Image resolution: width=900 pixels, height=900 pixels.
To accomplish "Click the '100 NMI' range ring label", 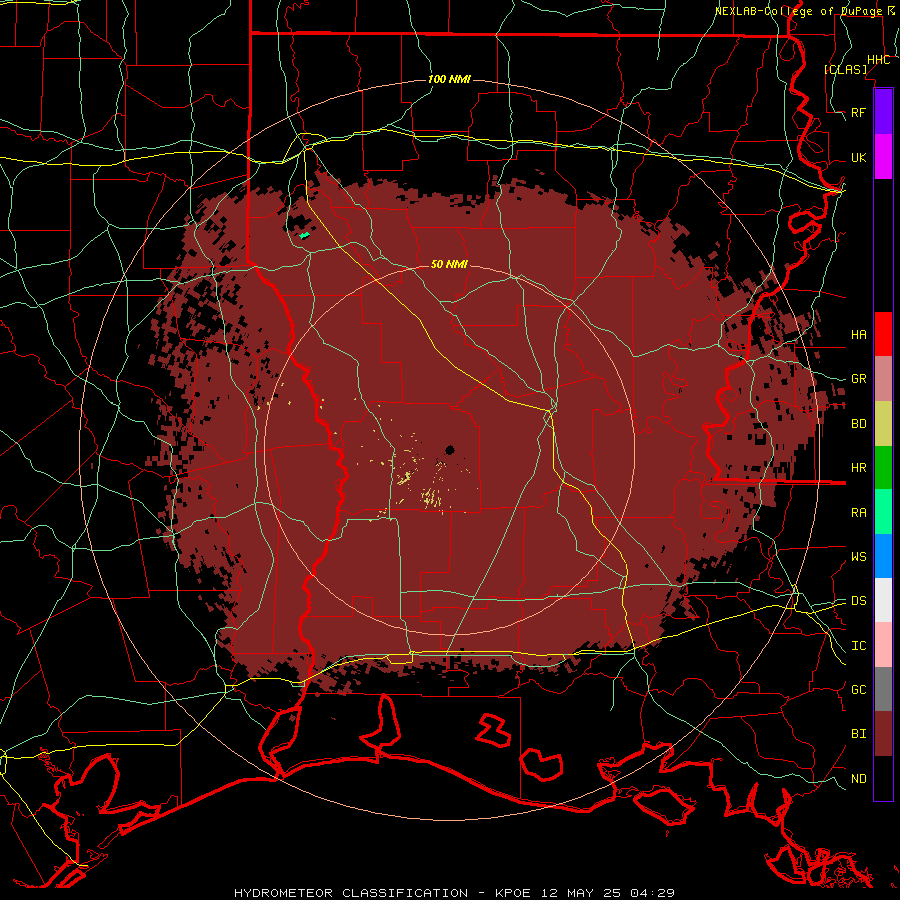I will click(x=449, y=79).
